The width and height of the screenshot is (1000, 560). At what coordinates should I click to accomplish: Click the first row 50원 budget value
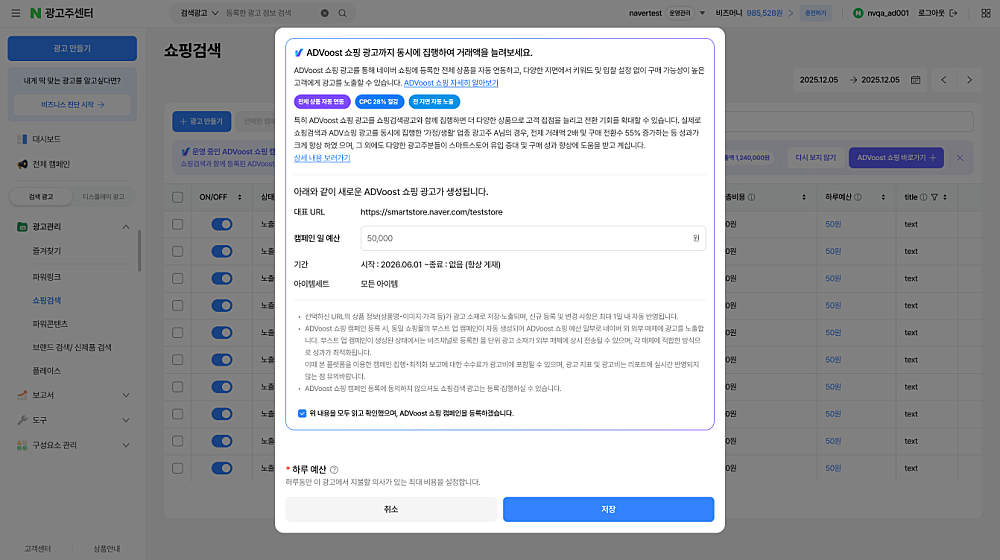tap(833, 225)
